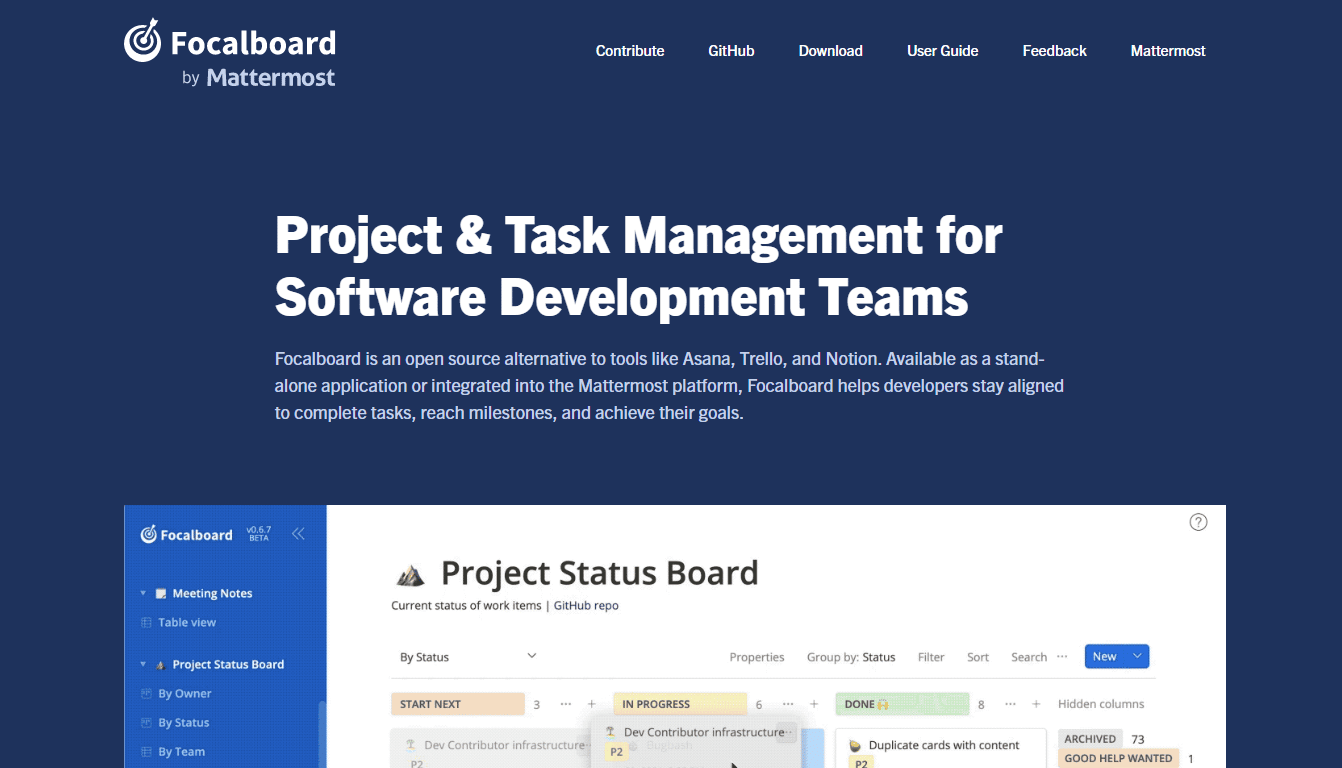The image size is (1342, 768).
Task: Open Group by: Status menu
Action: tap(851, 657)
